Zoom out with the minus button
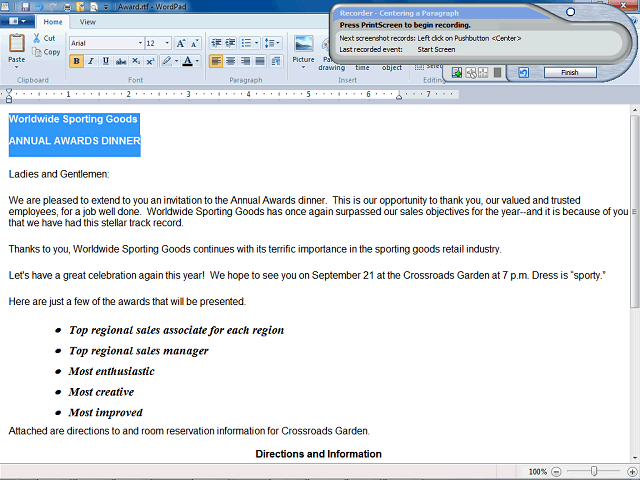 pyautogui.click(x=556, y=472)
